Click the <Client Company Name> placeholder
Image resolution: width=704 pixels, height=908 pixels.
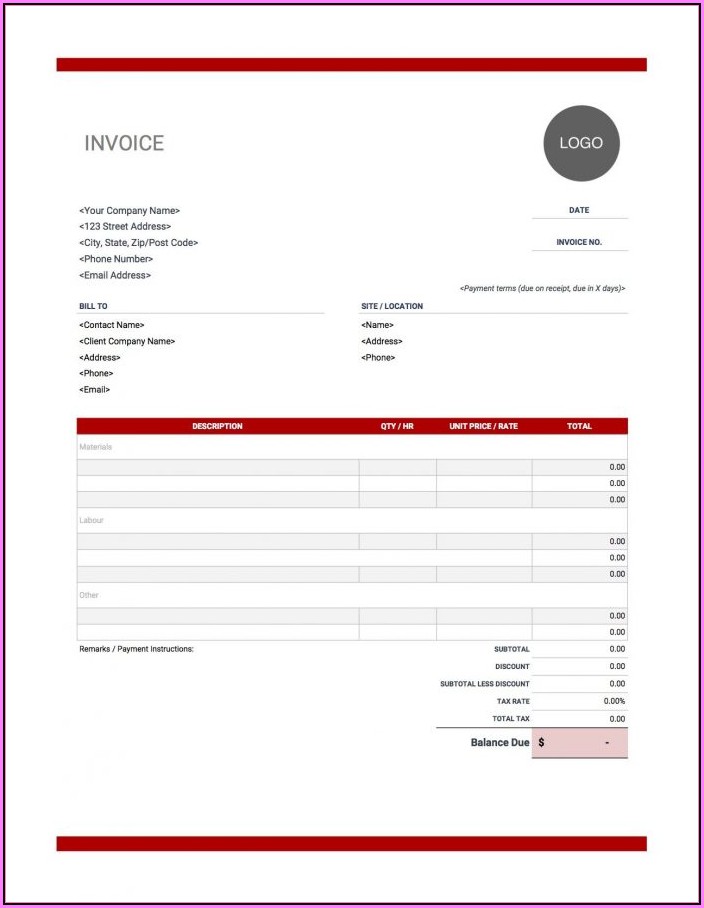pyautogui.click(x=127, y=341)
